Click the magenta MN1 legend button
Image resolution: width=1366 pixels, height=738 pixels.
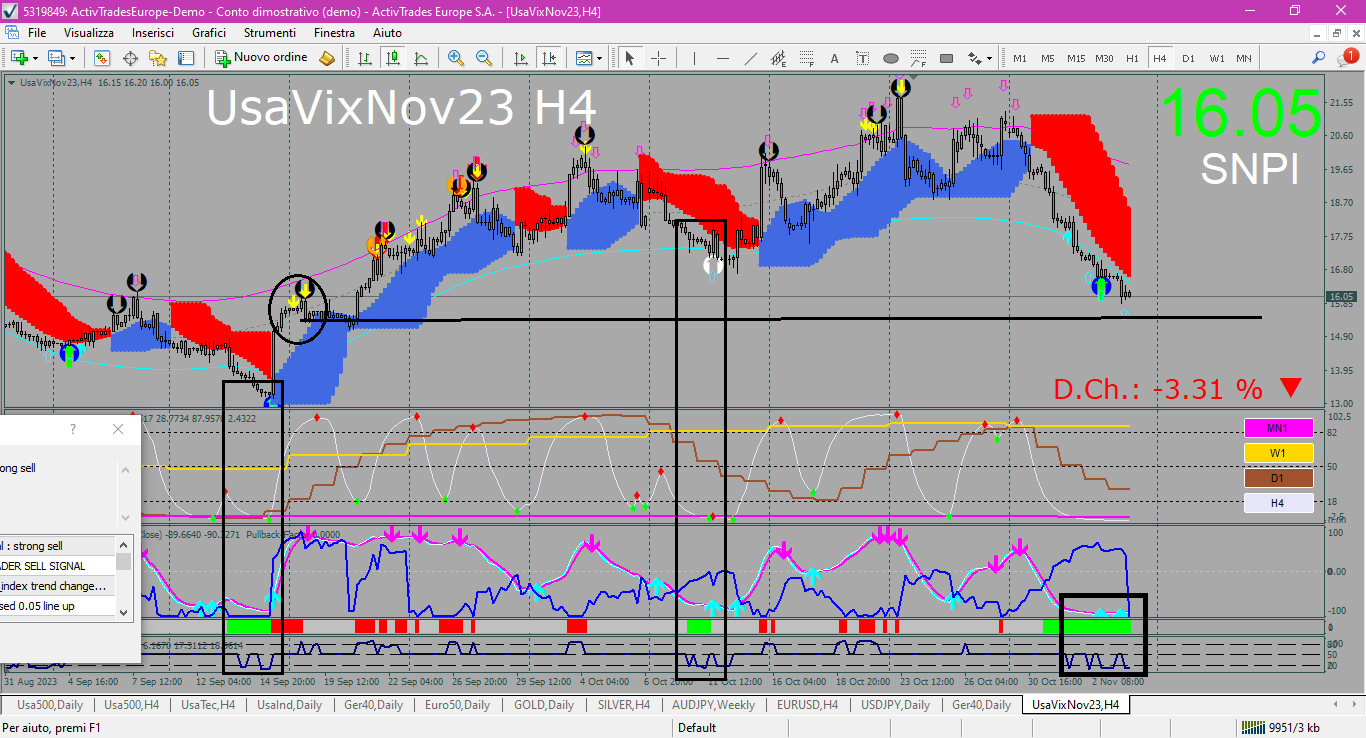pos(1278,428)
